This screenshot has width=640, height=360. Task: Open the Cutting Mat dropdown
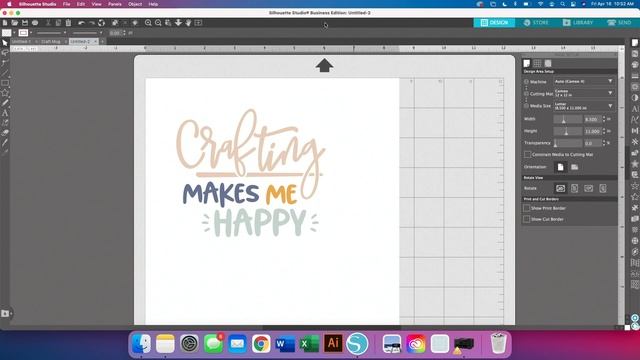pyautogui.click(x=584, y=93)
